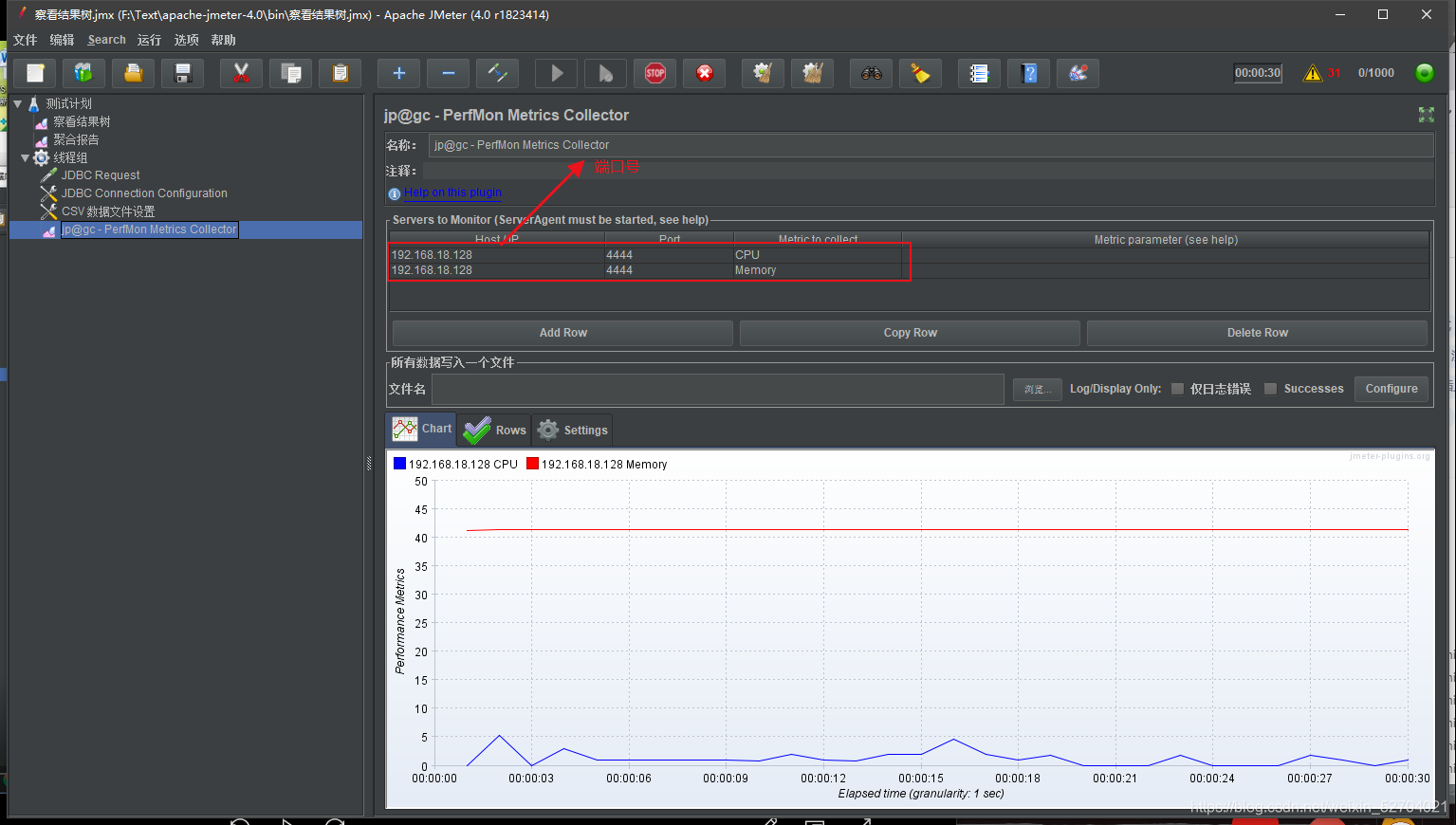Select JDBC Request in the tree
1456x825 pixels.
101,175
